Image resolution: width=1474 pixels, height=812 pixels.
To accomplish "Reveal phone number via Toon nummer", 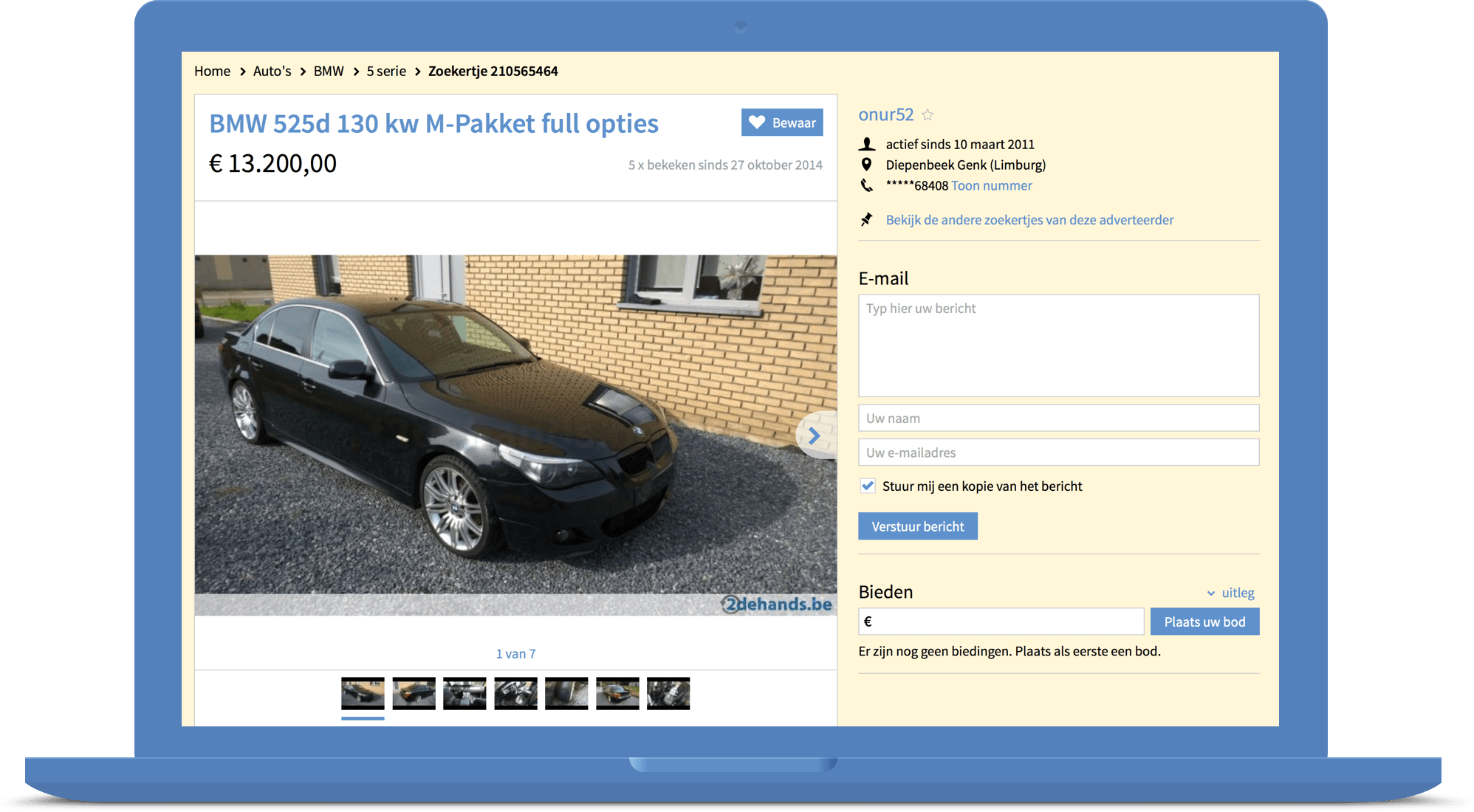I will pos(991,186).
